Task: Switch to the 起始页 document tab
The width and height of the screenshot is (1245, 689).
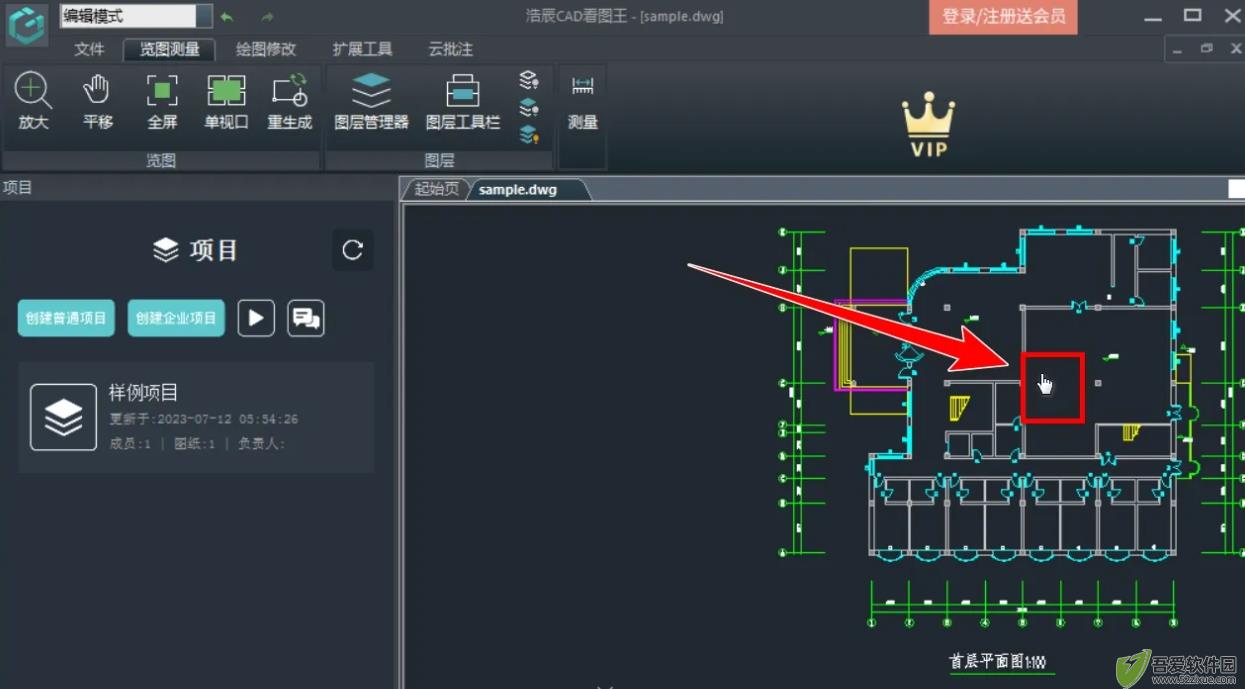Action: 436,189
